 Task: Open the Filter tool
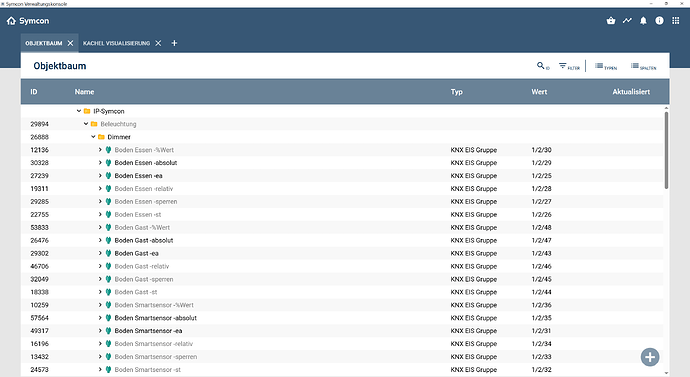(569, 66)
